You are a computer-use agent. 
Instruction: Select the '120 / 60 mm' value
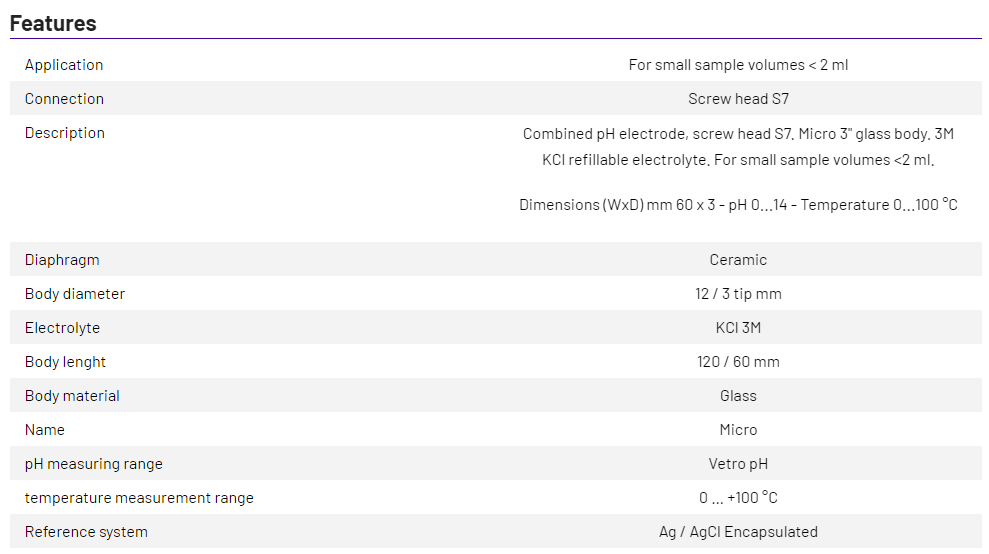click(738, 362)
